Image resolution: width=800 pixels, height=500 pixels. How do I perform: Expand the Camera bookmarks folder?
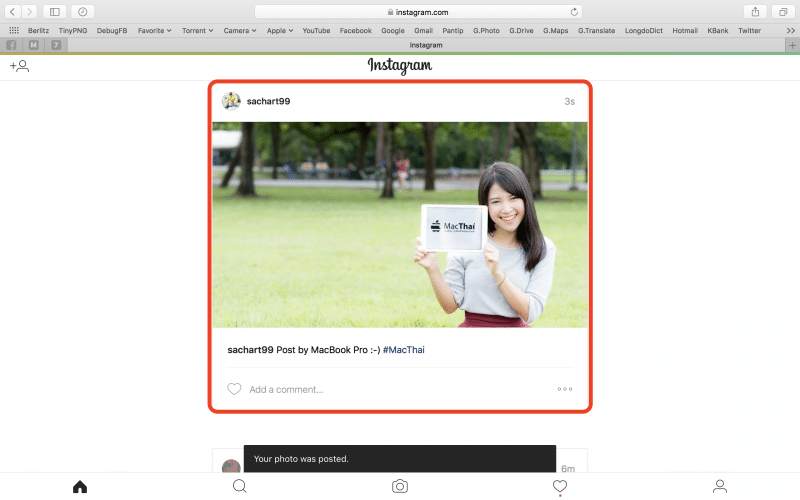click(x=240, y=31)
